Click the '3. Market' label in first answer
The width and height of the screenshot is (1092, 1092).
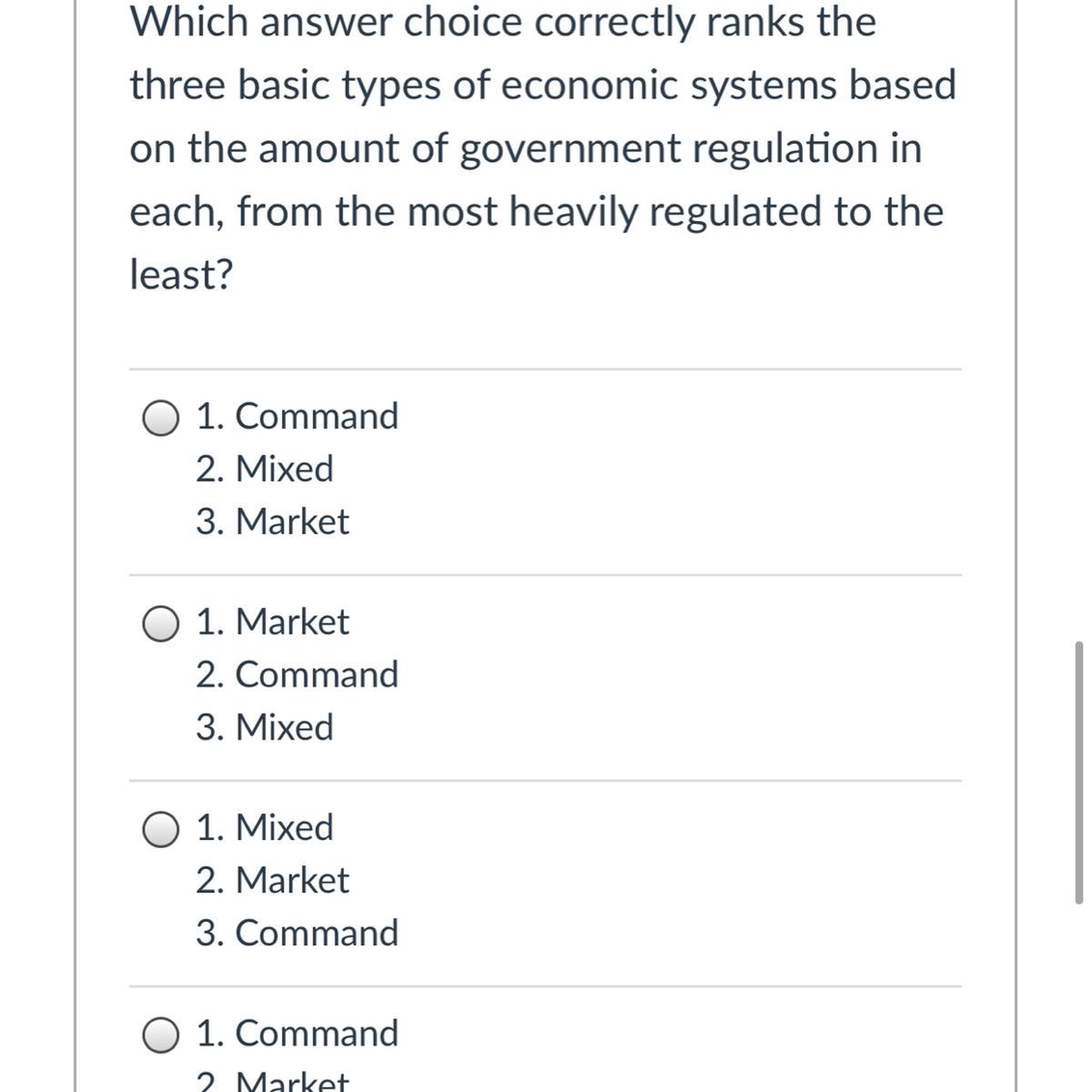point(272,521)
